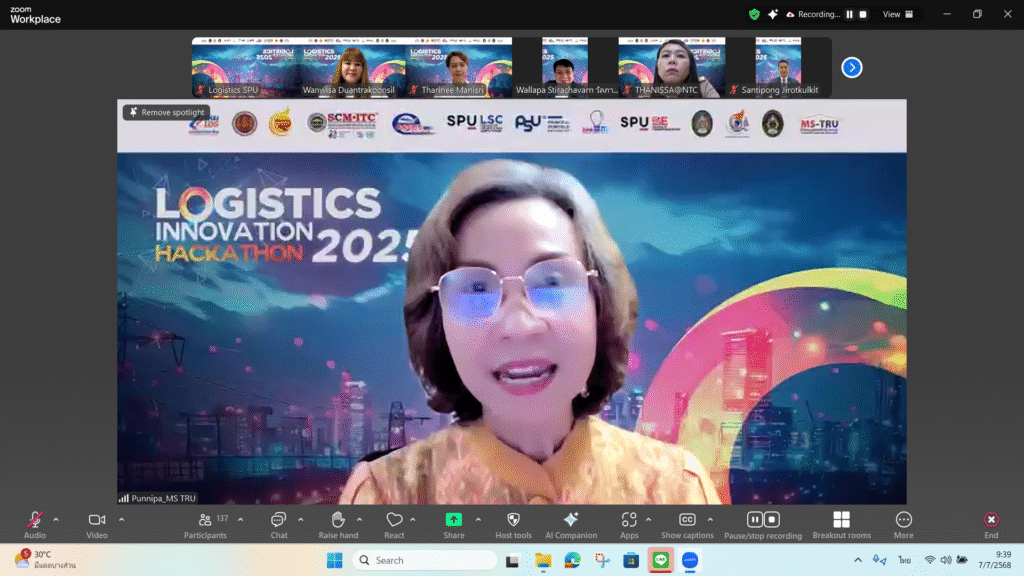The width and height of the screenshot is (1024, 576).
Task: Open File Explorer from taskbar
Action: coord(543,560)
